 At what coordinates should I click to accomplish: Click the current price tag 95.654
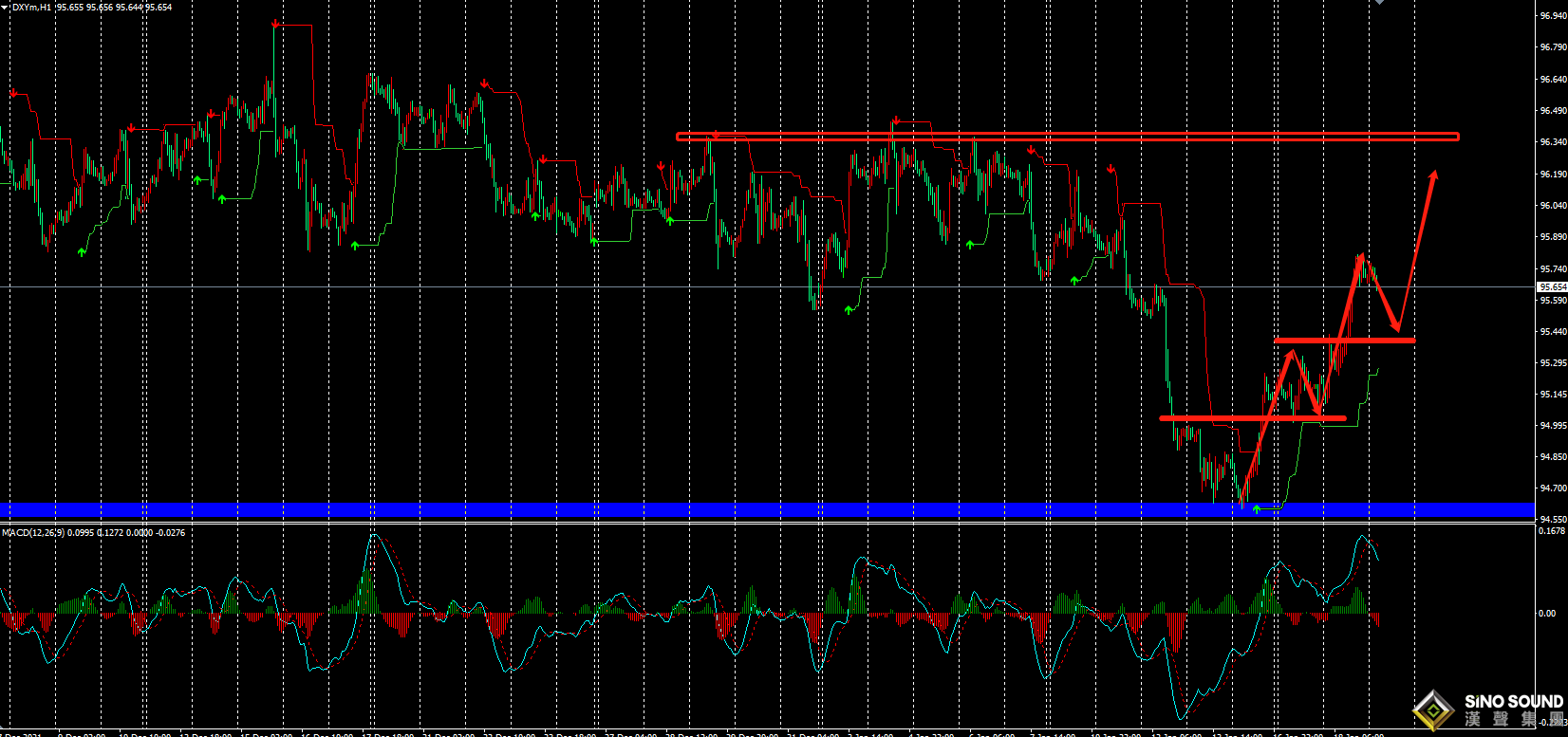click(1552, 286)
